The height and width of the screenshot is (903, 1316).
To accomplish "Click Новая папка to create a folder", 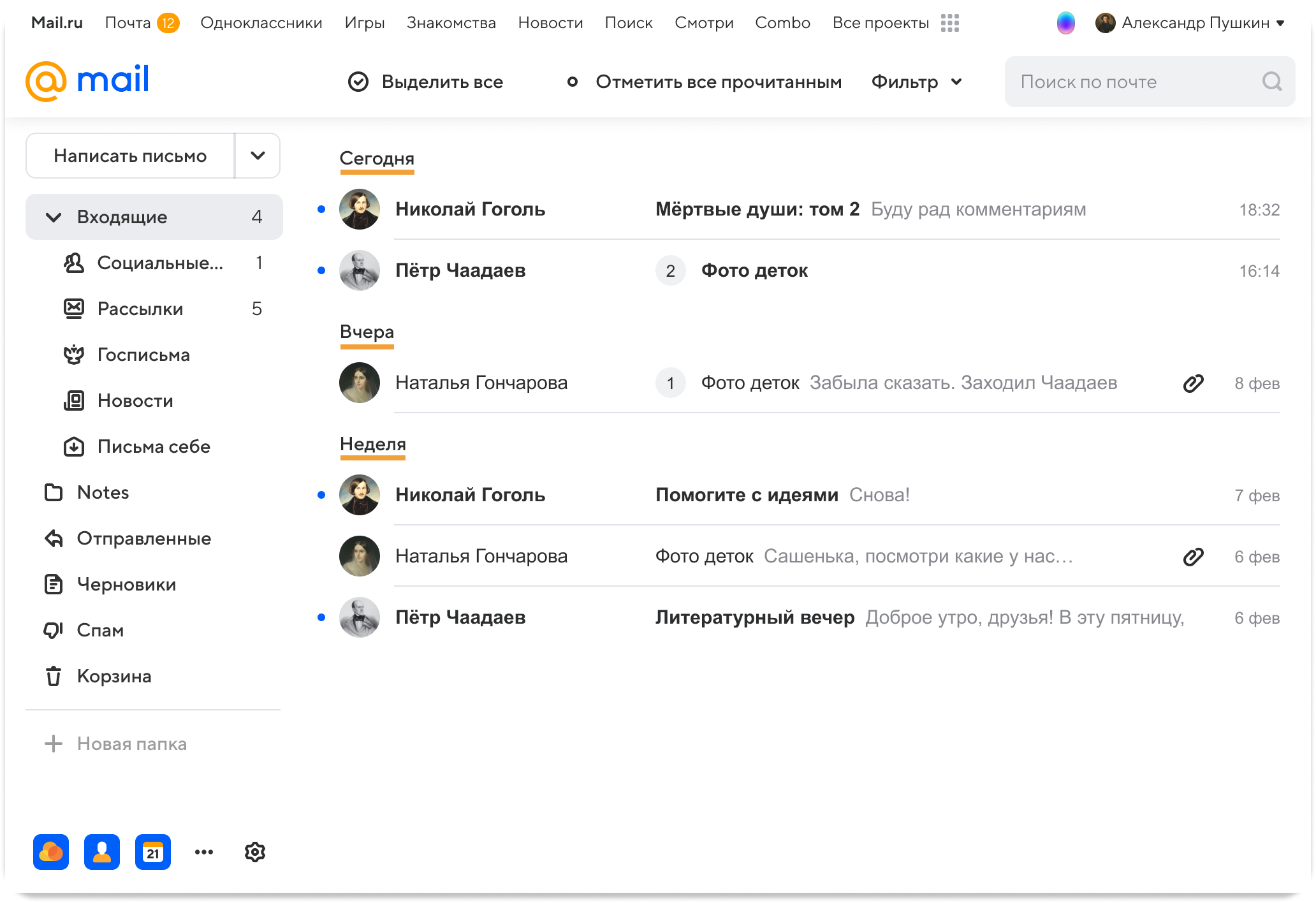I will pos(132,744).
